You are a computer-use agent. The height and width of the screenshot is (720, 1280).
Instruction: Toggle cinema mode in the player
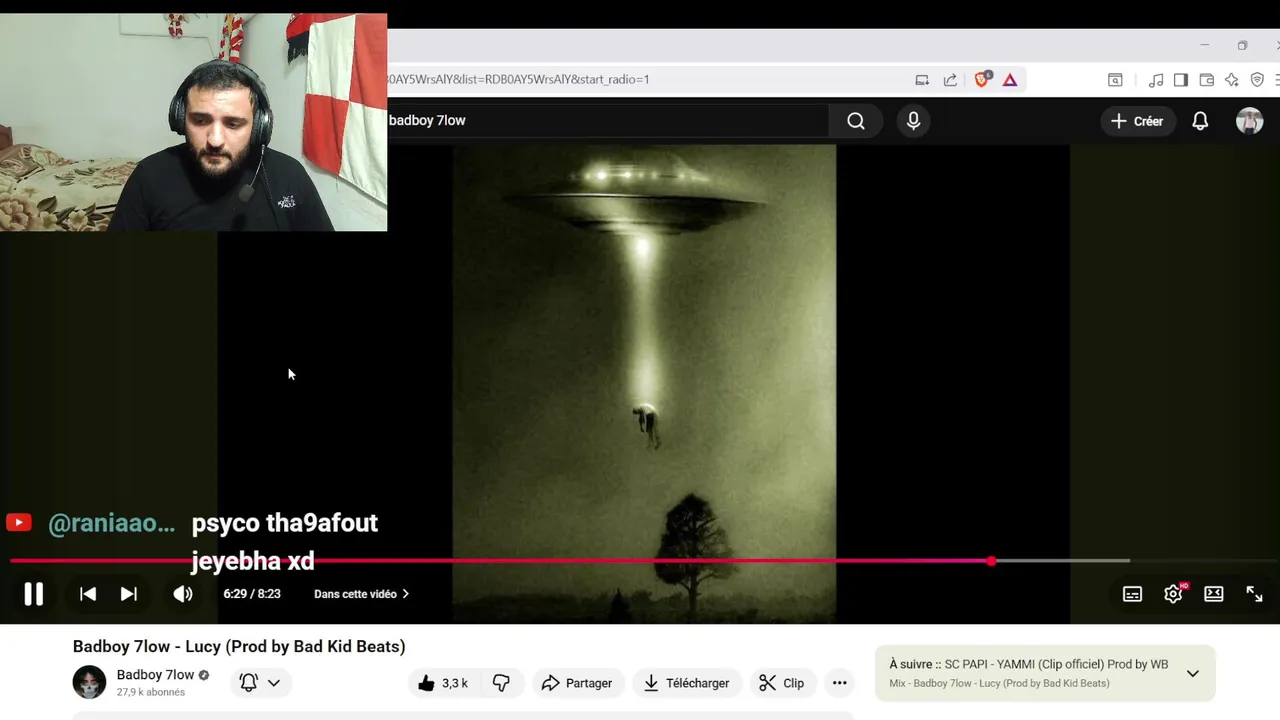point(1214,594)
